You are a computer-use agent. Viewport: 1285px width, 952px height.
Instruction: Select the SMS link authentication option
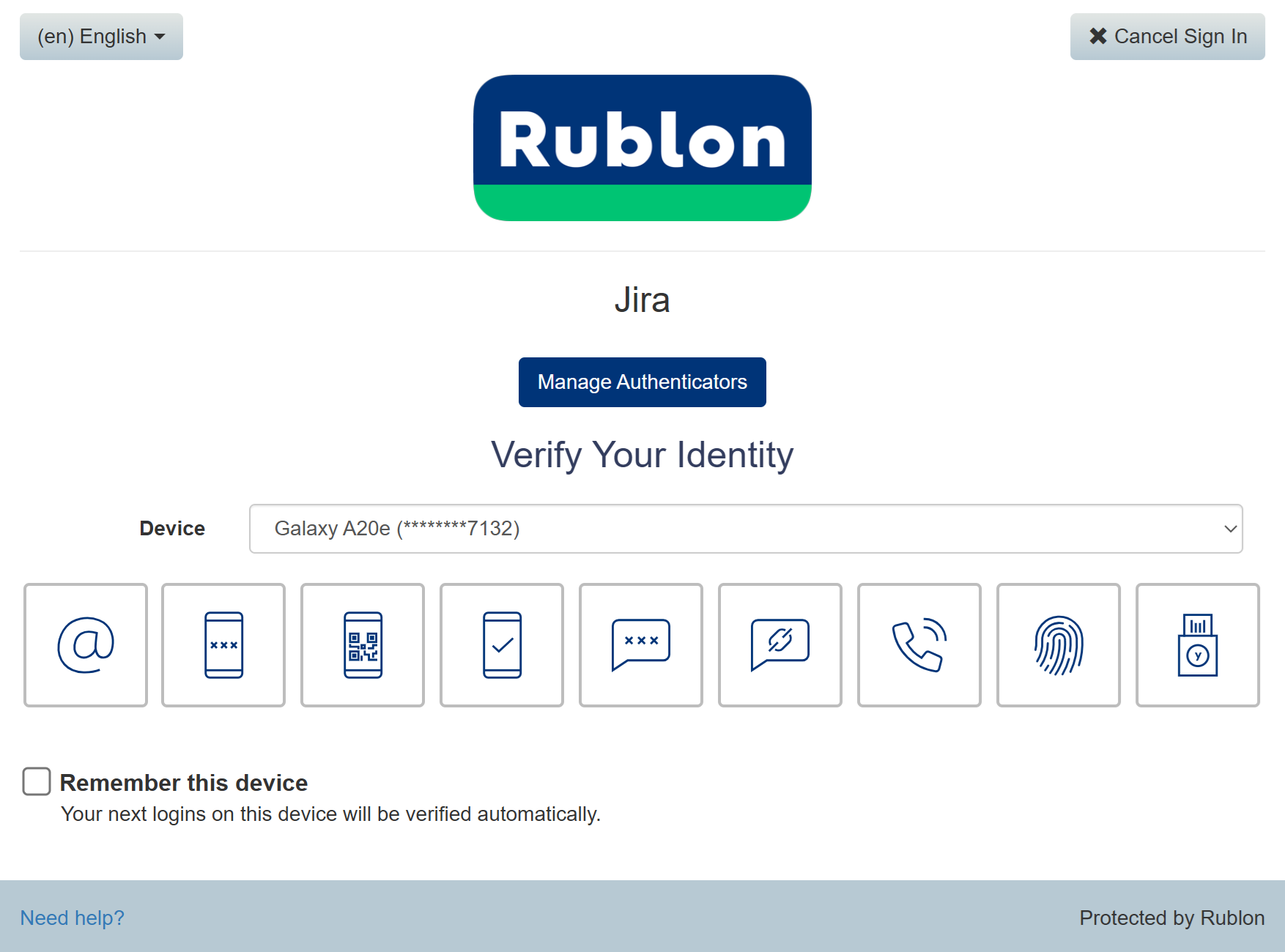[x=780, y=645]
